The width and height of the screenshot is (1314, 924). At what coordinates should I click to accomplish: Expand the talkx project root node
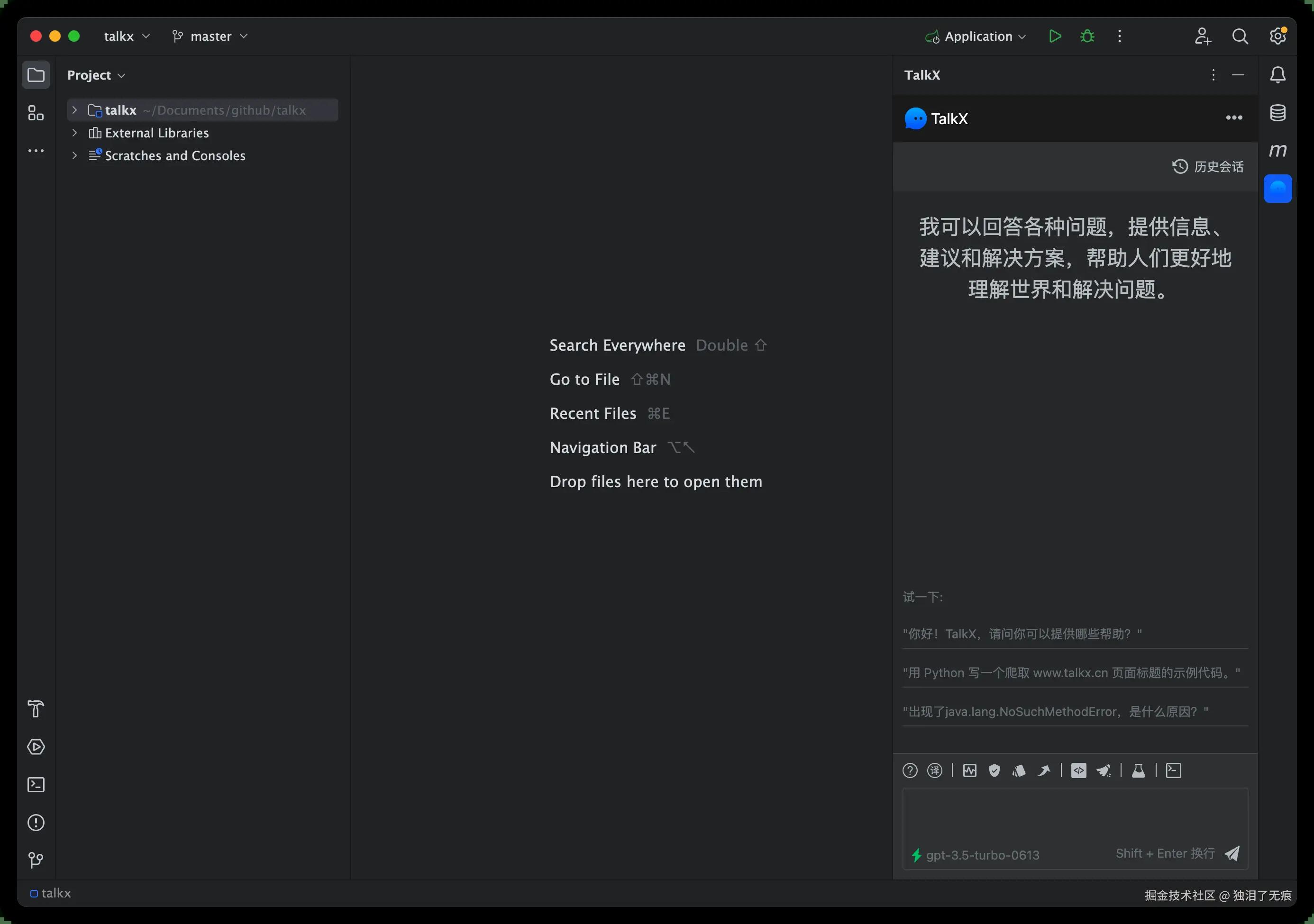click(x=74, y=110)
